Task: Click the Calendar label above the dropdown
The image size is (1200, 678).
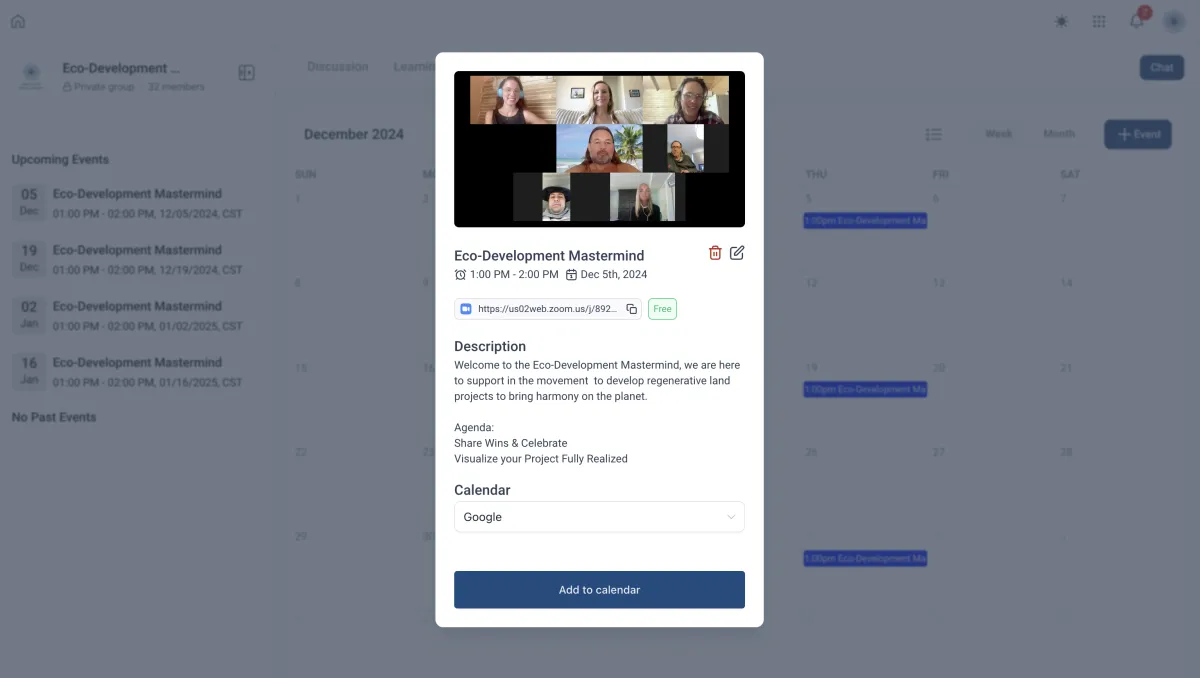Action: (x=482, y=490)
